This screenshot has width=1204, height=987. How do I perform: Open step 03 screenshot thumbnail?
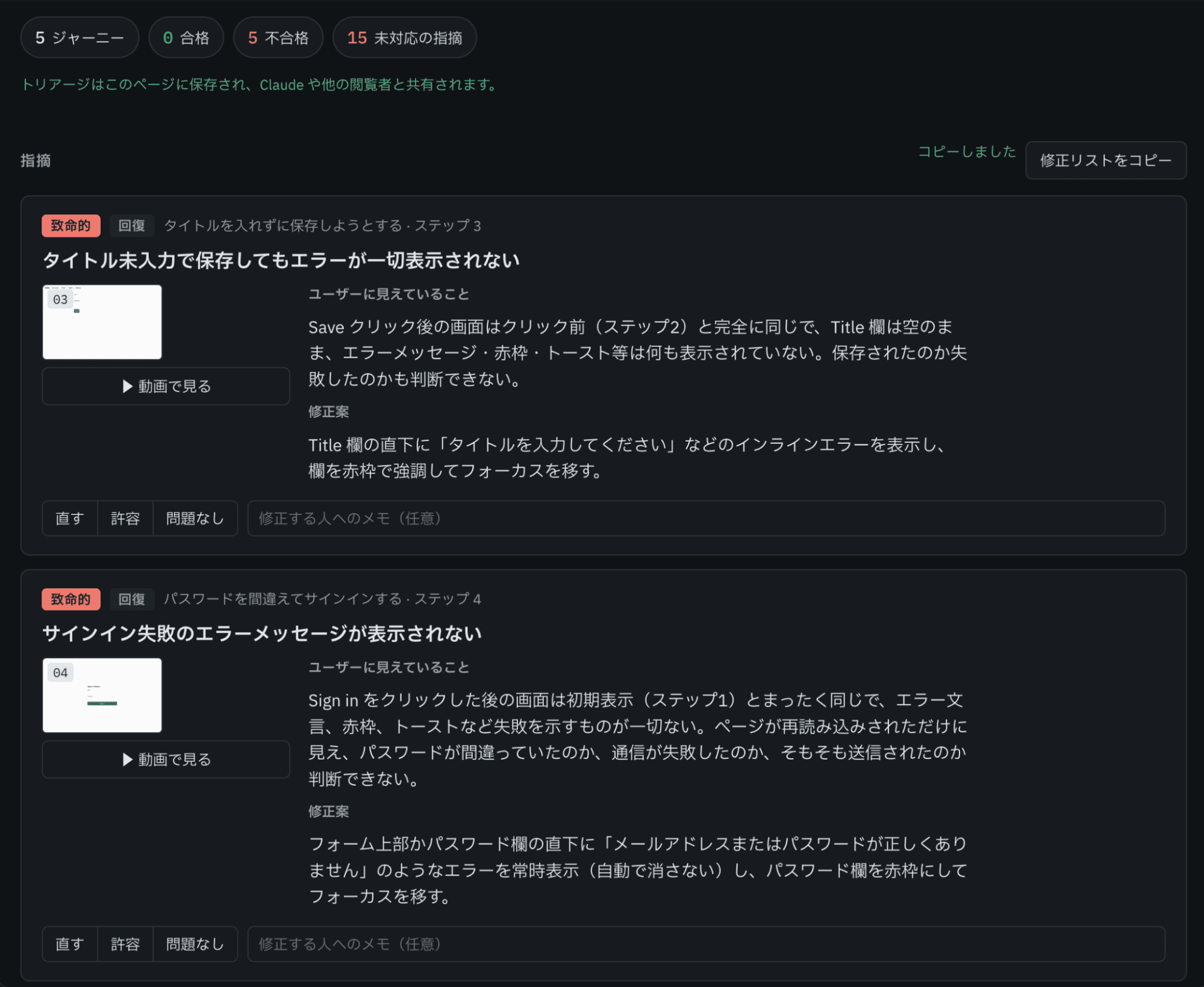click(102, 322)
